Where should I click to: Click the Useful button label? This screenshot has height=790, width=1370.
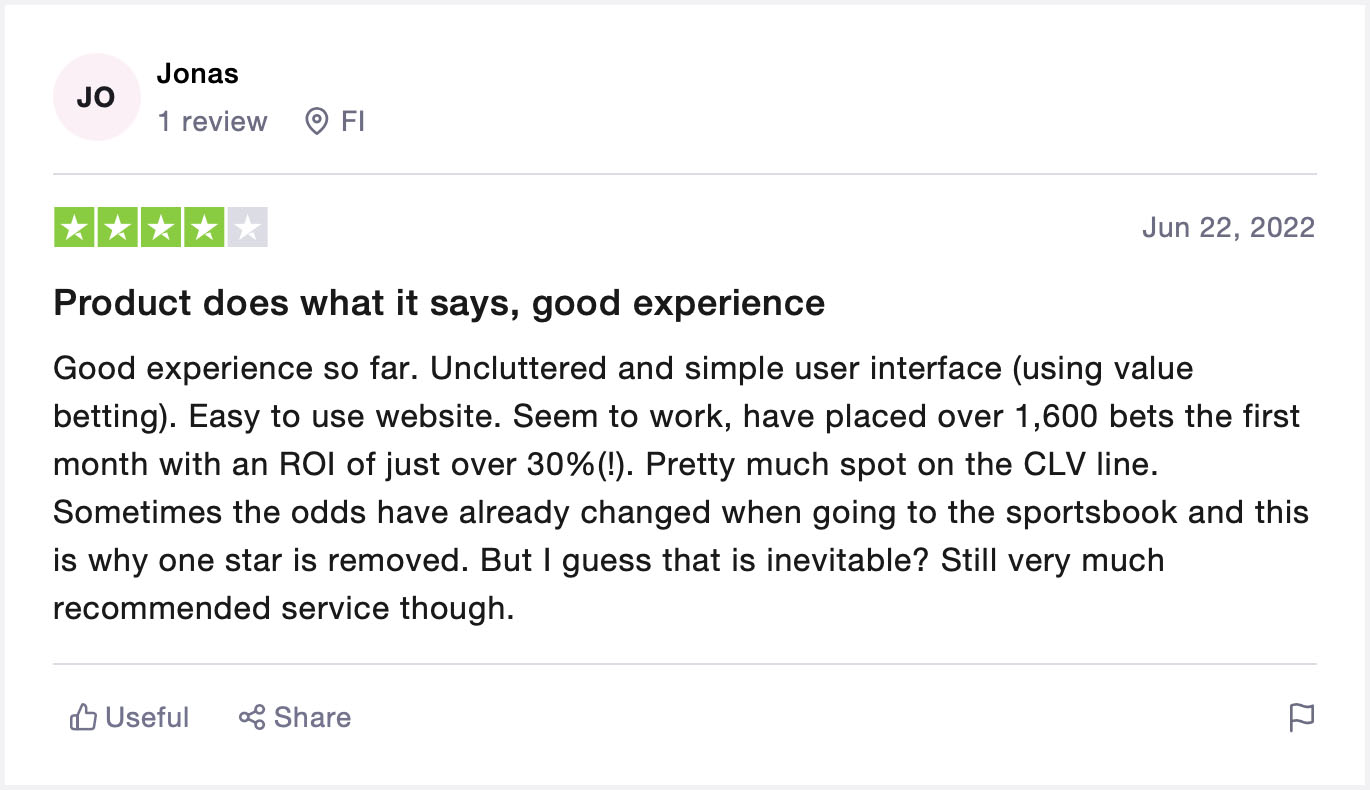[x=147, y=717]
